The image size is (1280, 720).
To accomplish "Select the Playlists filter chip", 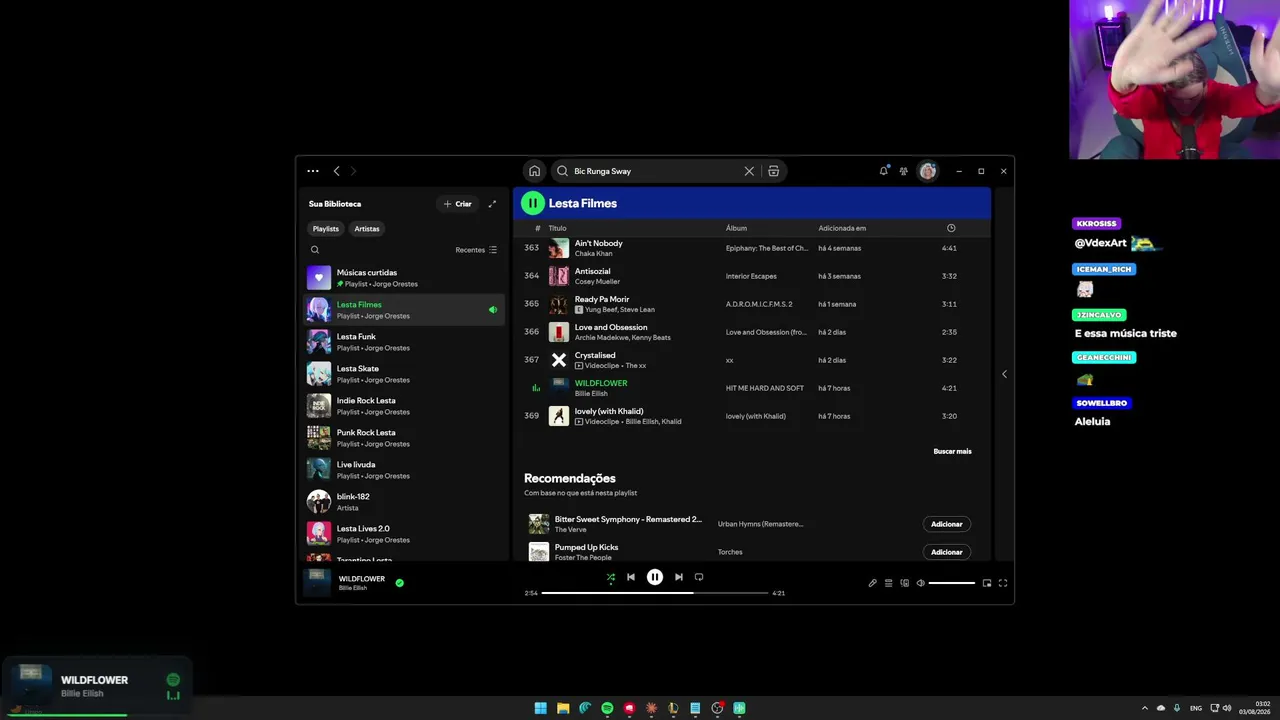I will click(326, 229).
